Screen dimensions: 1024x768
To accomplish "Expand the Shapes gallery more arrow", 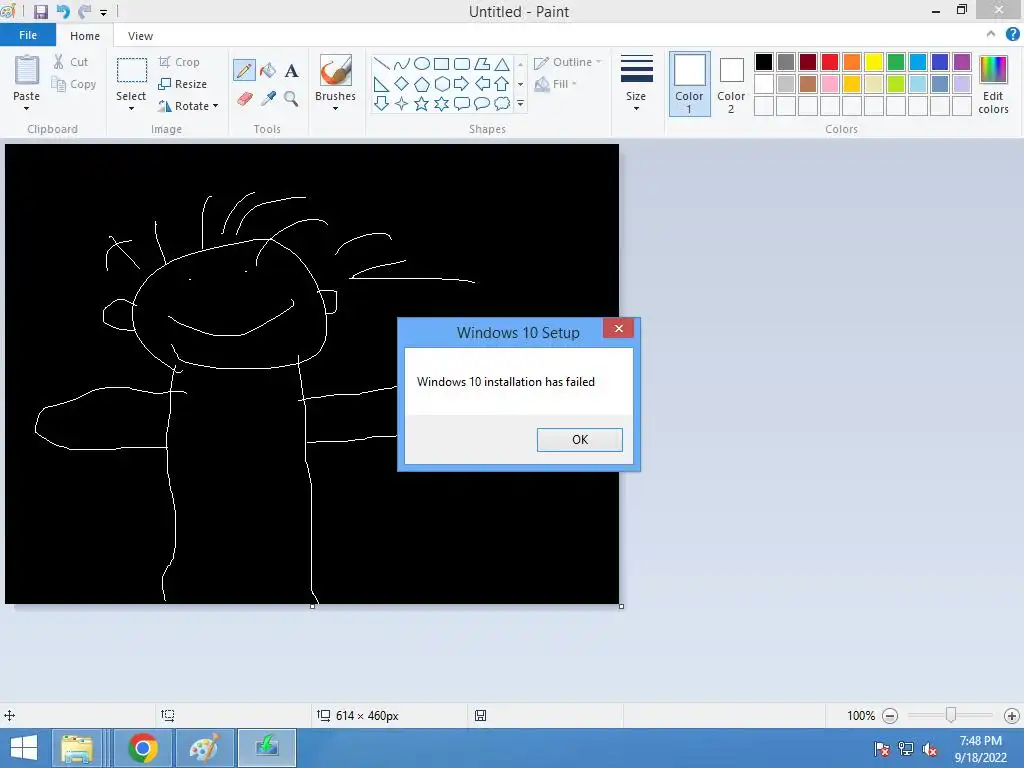I will point(520,103).
